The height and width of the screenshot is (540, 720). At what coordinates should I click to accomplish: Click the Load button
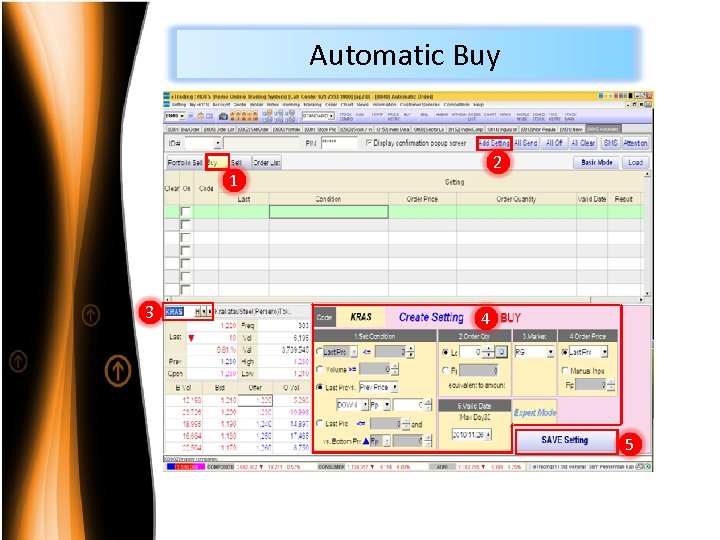636,163
